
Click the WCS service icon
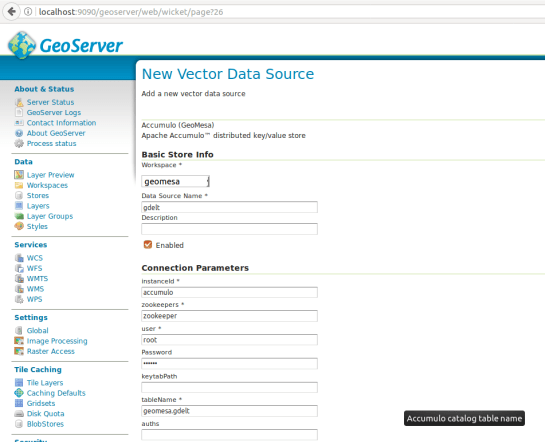pyautogui.click(x=19, y=258)
